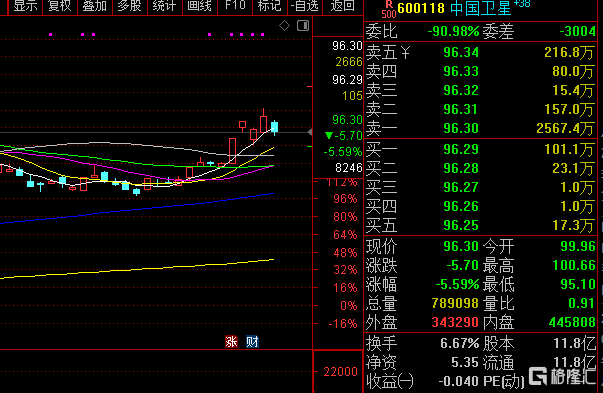Image resolution: width=603 pixels, height=393 pixels.
Task: Click stock name 中国卫星
Action: [481, 8]
